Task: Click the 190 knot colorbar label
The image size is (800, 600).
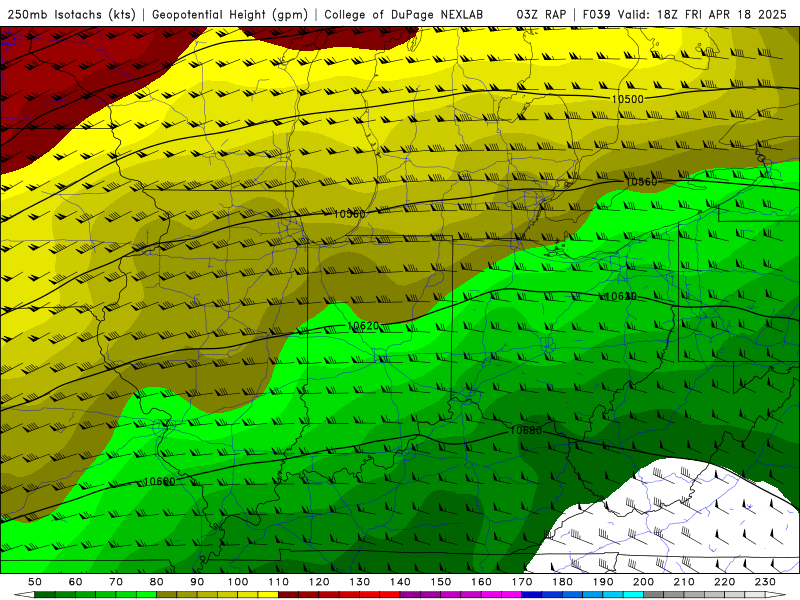Action: 603,582
